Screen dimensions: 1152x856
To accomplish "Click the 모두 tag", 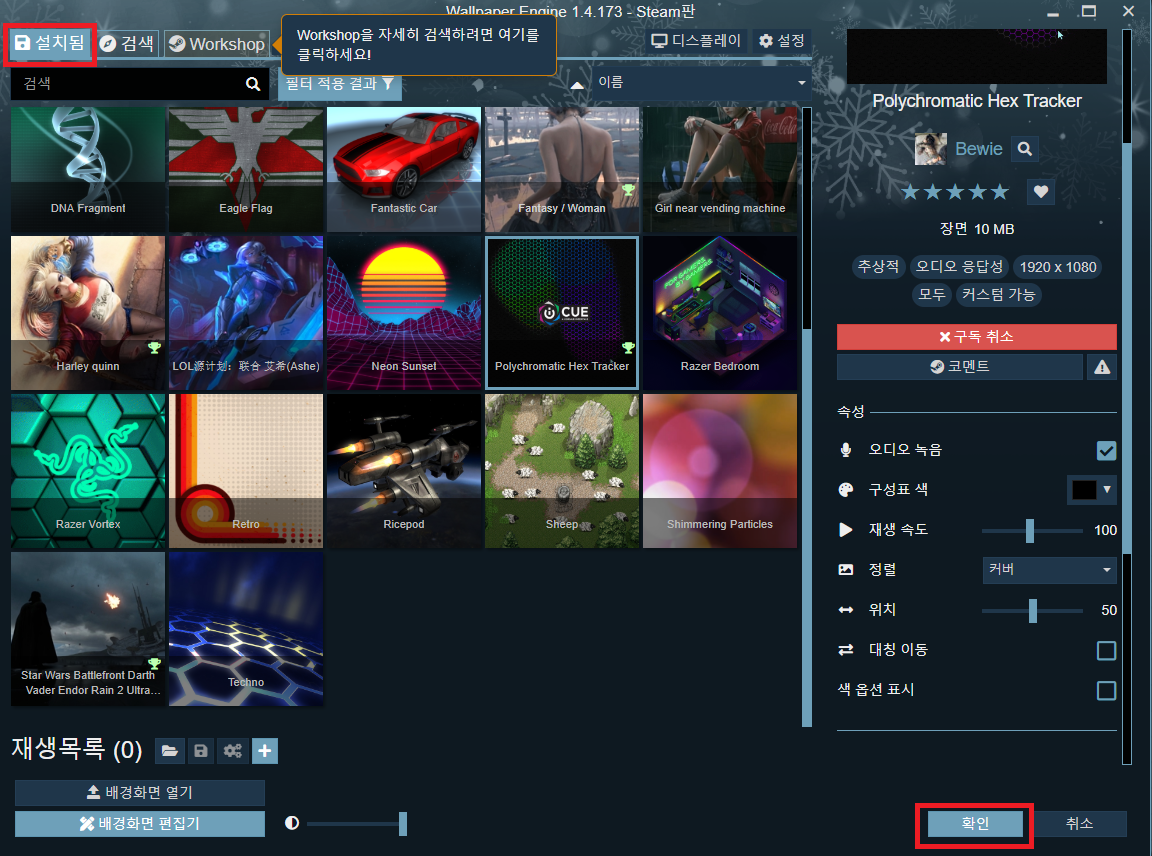I will [932, 295].
